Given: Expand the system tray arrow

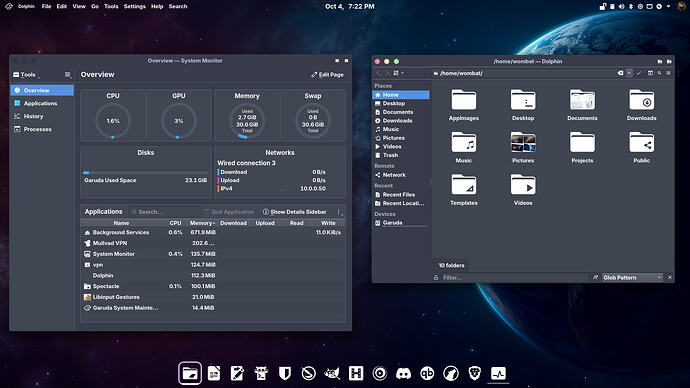Looking at the screenshot, I should point(668,6).
